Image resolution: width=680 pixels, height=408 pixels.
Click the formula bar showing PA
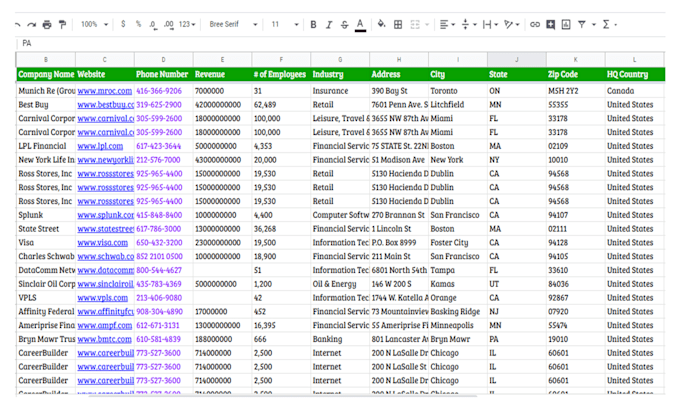point(340,43)
